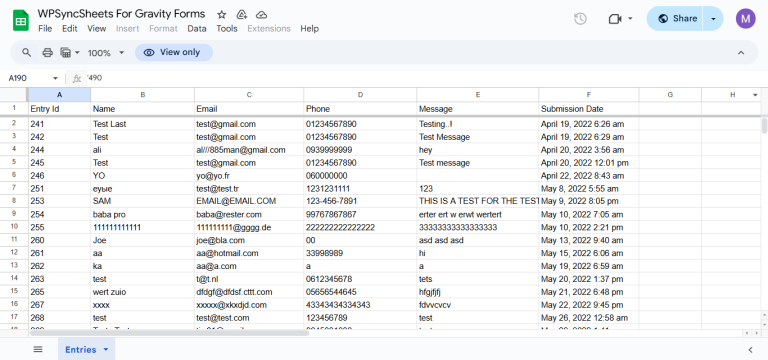Open the Tools menu
The height and width of the screenshot is (360, 768).
click(x=227, y=28)
